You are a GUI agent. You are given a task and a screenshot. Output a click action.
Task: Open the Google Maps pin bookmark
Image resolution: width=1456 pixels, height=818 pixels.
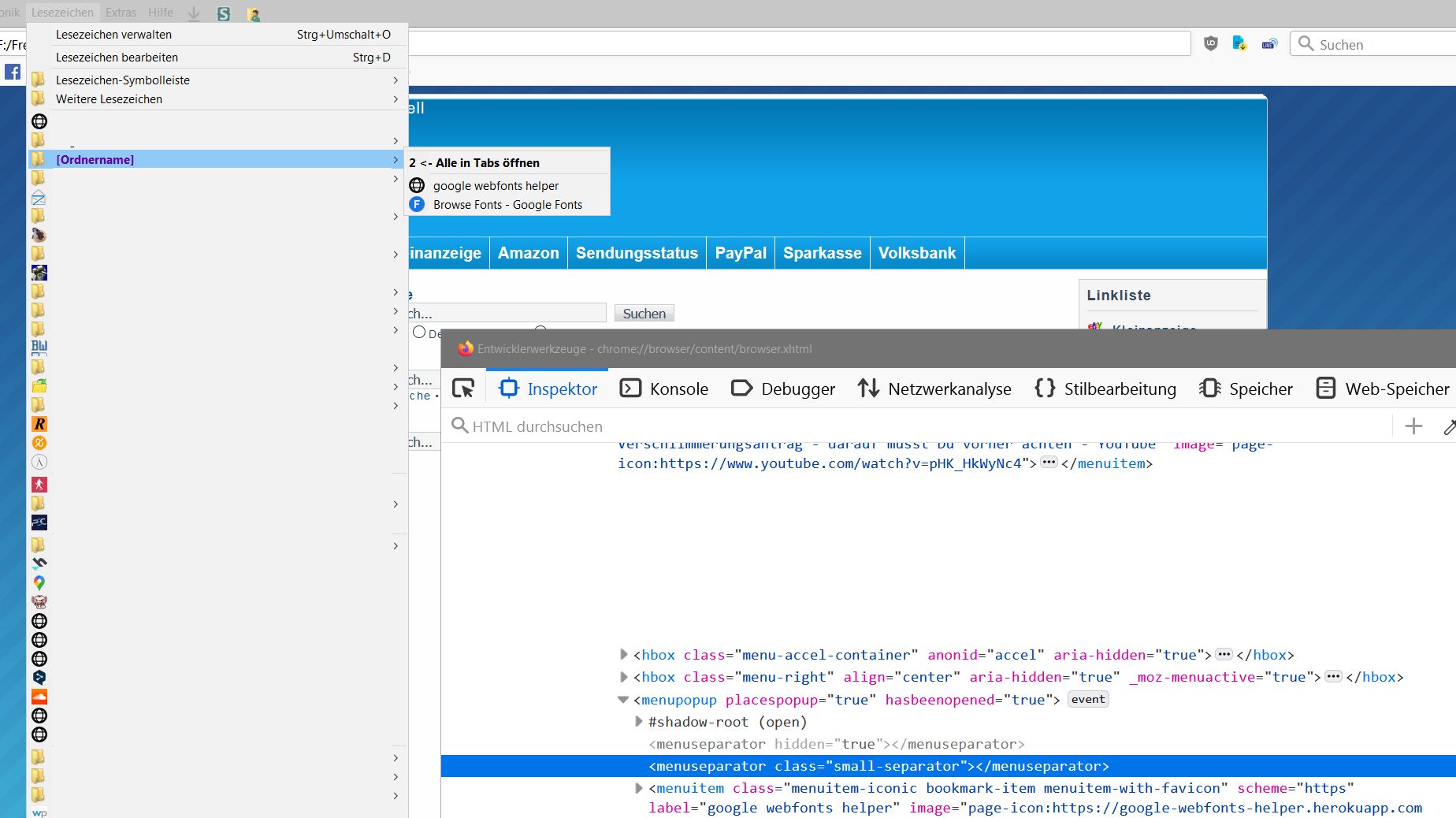[x=39, y=582]
